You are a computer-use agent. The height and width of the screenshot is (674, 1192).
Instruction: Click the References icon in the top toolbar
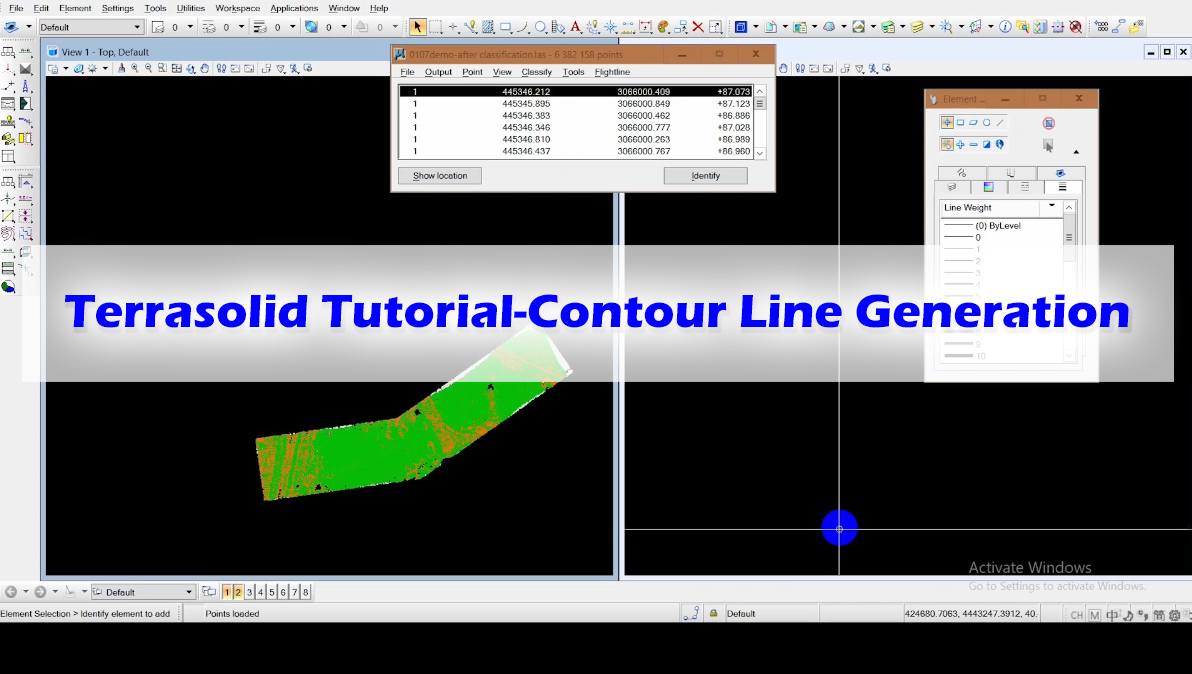click(x=800, y=27)
